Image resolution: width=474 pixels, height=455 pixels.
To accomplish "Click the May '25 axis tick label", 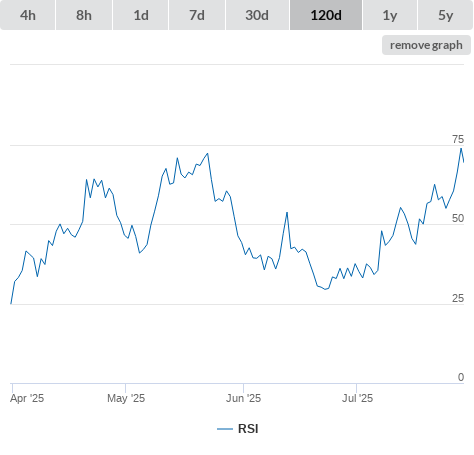I will [126, 398].
